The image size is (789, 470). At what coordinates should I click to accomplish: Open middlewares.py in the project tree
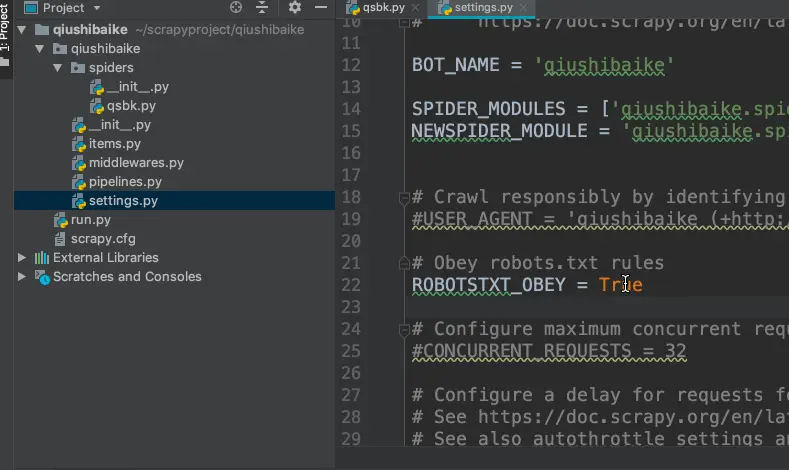(136, 163)
